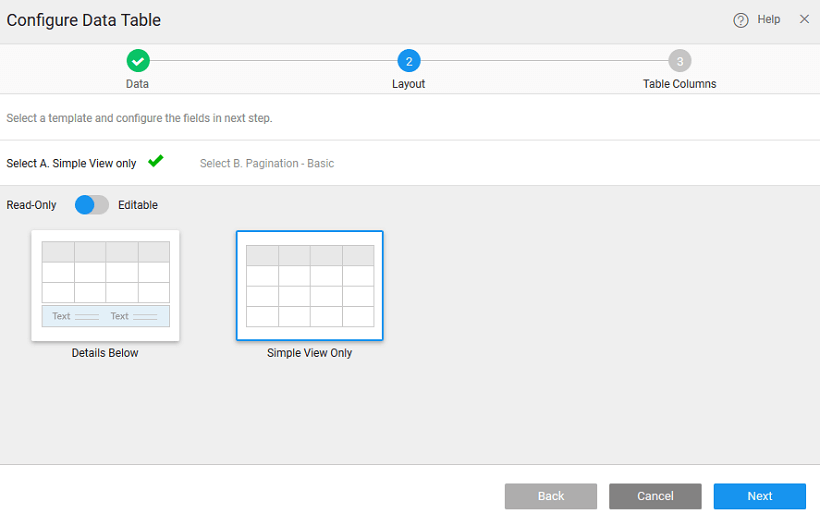Switch to Select B. Pagination - Basic
This screenshot has height=526, width=820.
click(x=267, y=163)
